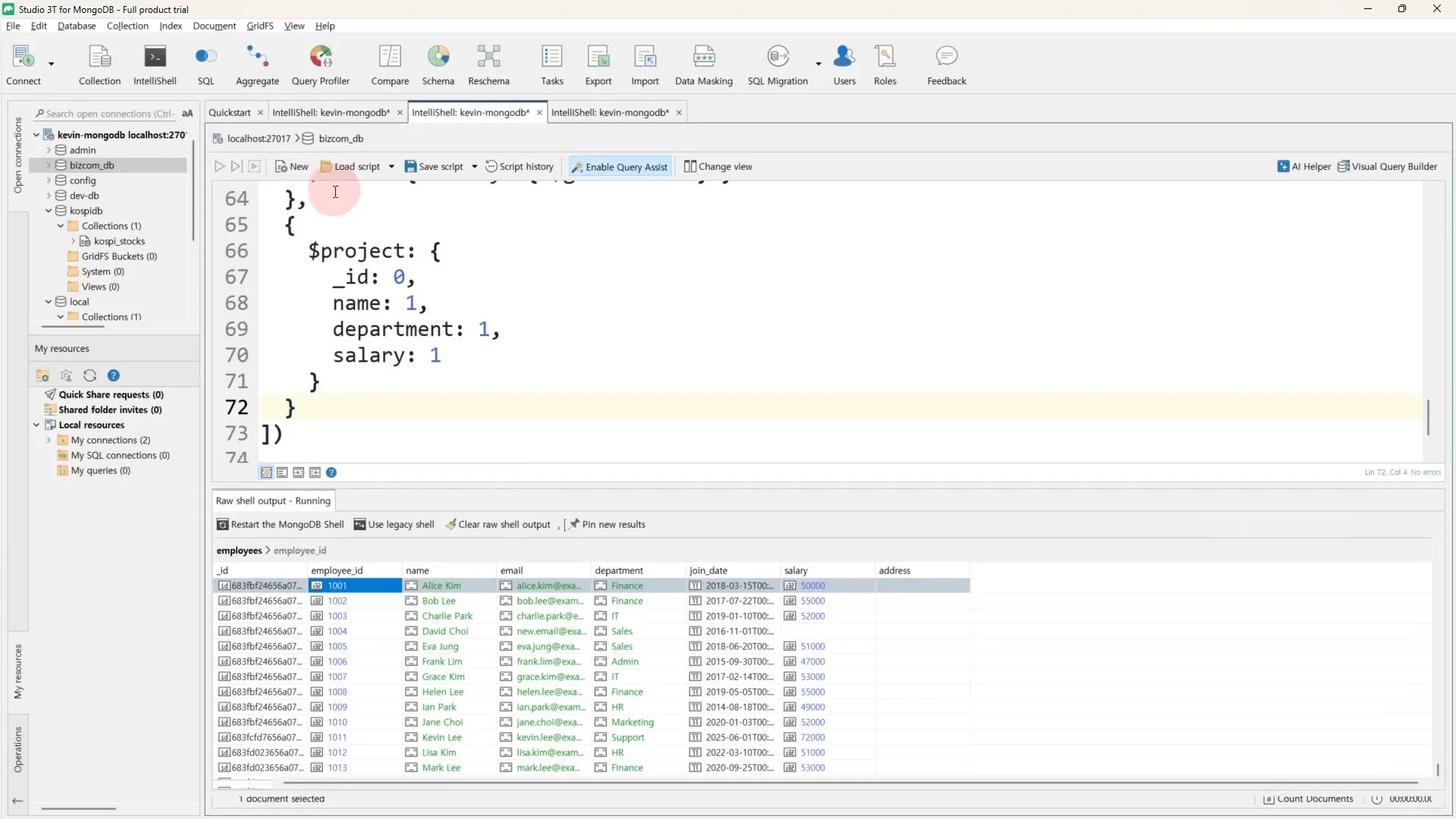Launch the Query Profiler
The height and width of the screenshot is (819, 1456).
coord(320,65)
